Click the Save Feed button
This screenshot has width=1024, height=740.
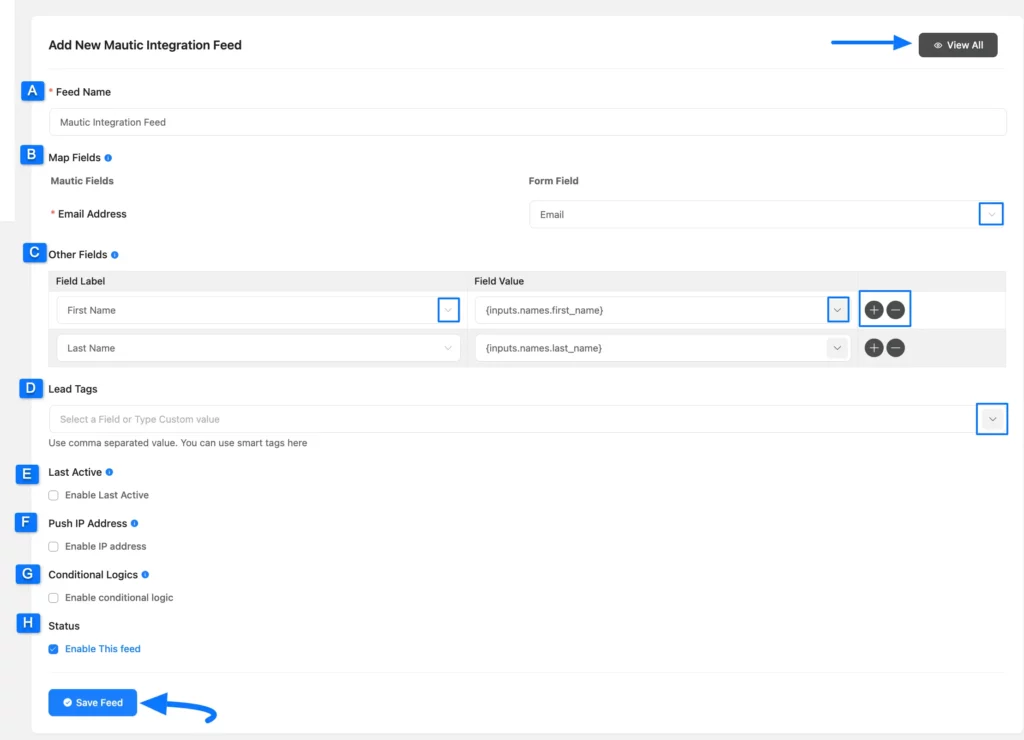[x=92, y=703]
